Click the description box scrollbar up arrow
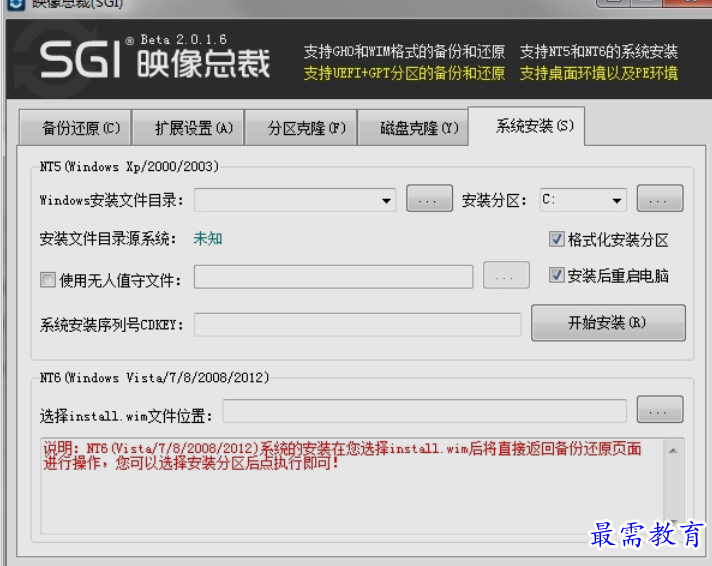The width and height of the screenshot is (712, 566). click(673, 451)
